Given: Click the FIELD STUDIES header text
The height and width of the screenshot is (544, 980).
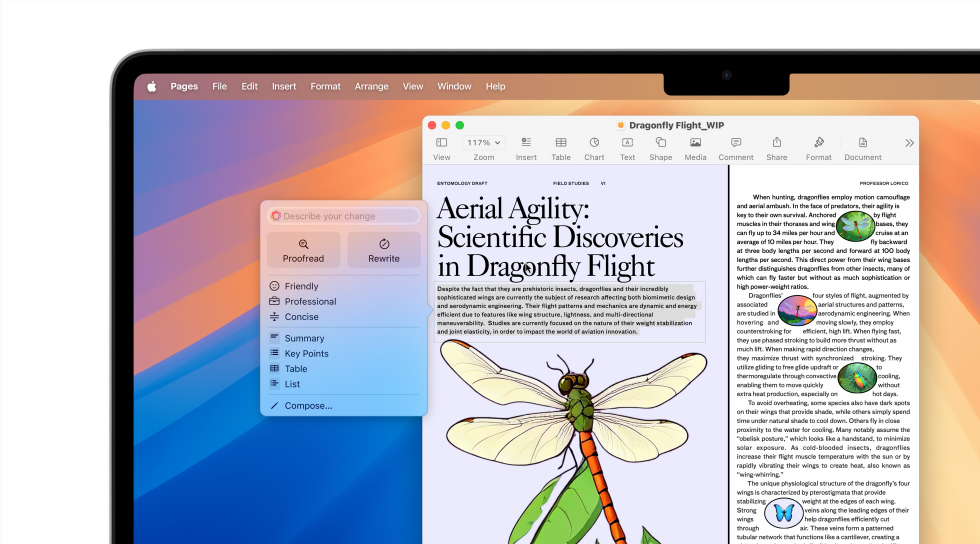Looking at the screenshot, I should [571, 183].
